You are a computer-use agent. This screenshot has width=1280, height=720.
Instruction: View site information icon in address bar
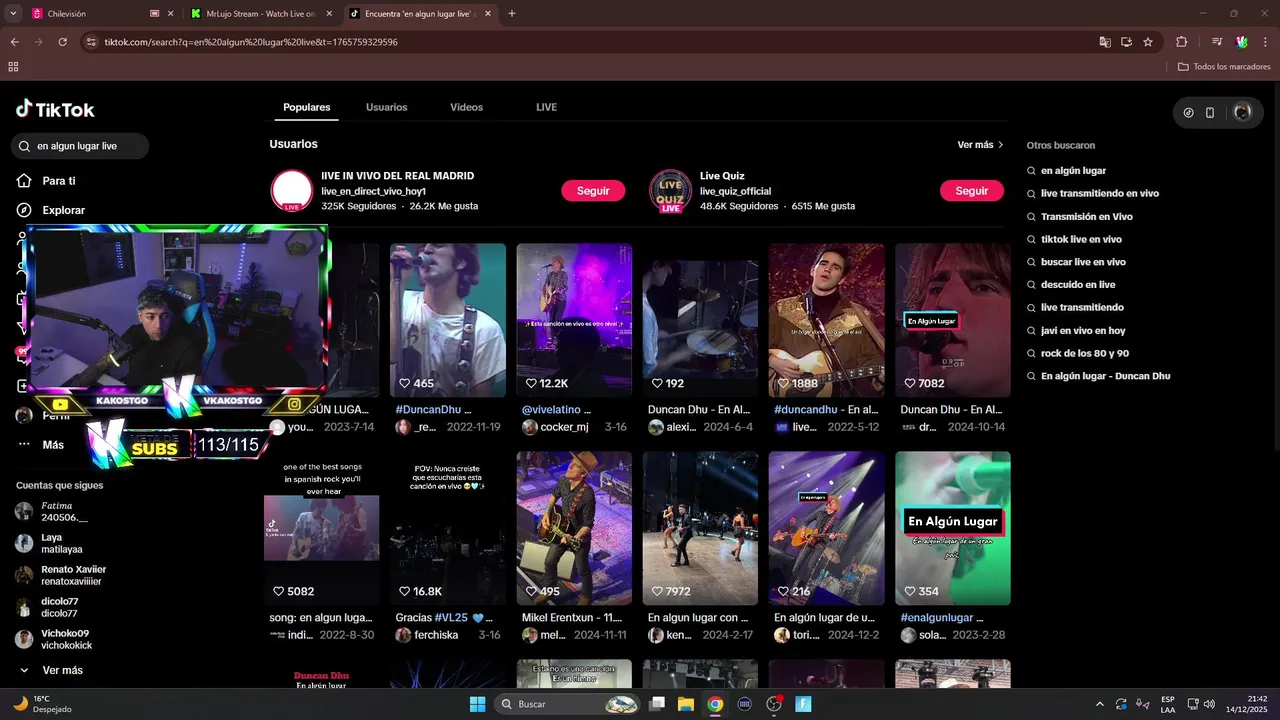[91, 42]
